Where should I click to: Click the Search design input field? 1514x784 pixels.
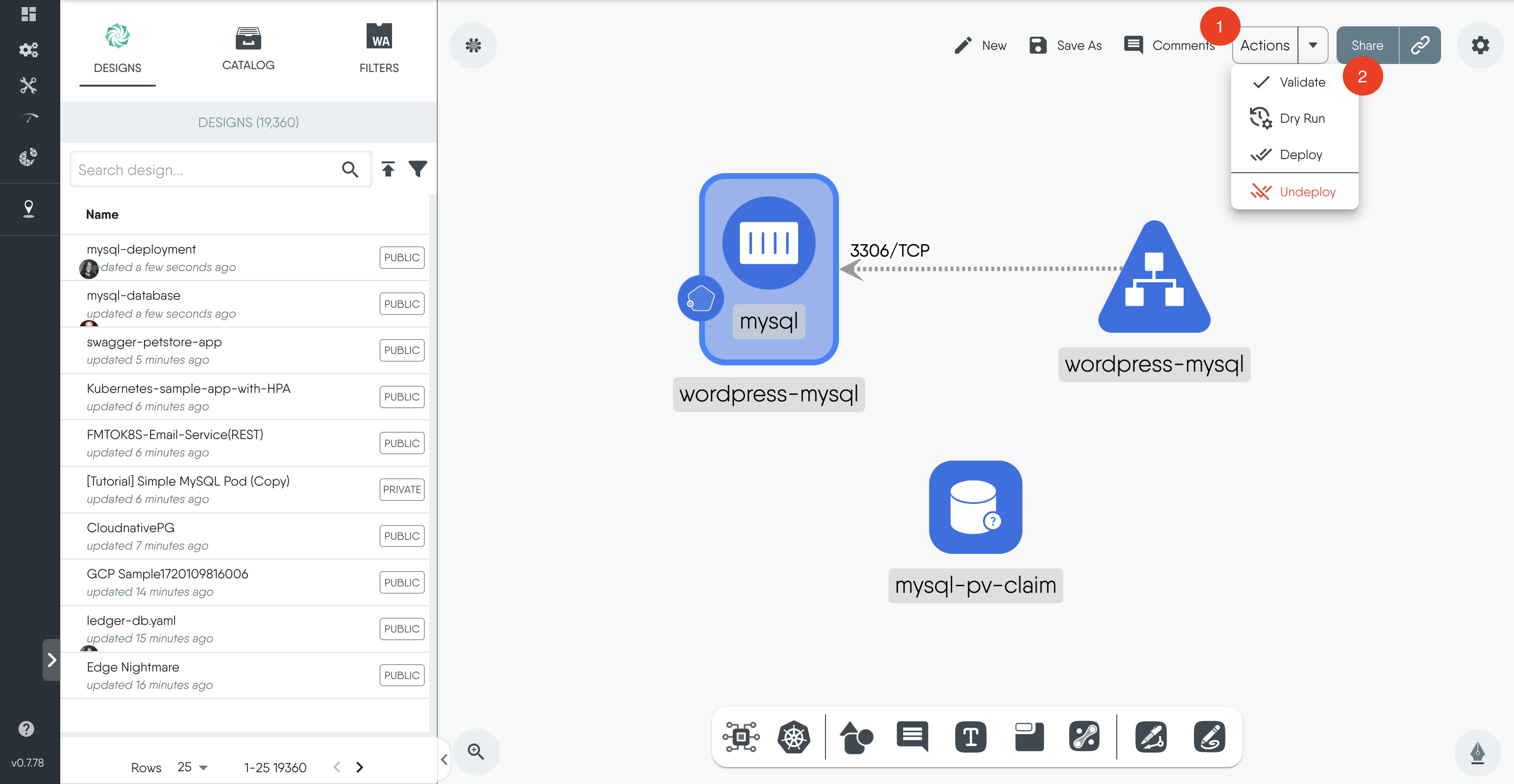(206, 170)
